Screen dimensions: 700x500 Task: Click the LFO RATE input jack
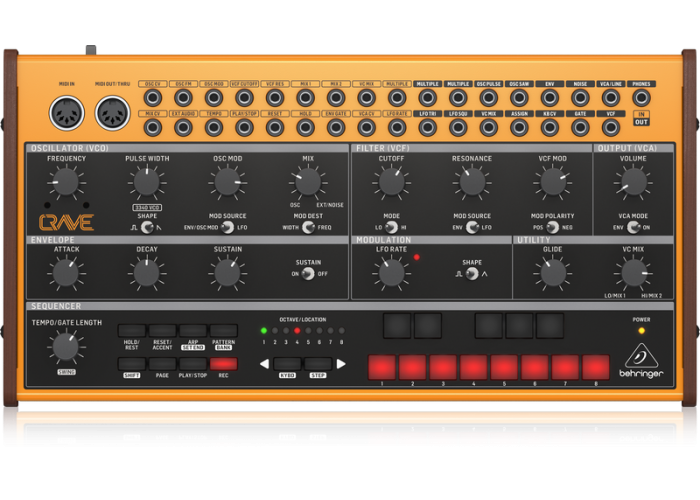pyautogui.click(x=397, y=127)
